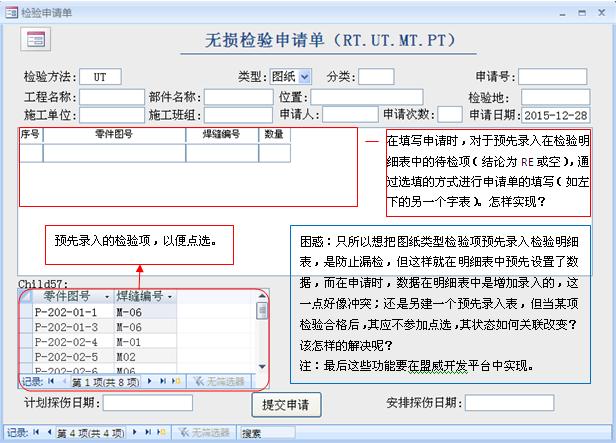Select the P-202-02-4 row record selector
The width and height of the screenshot is (616, 443).
pyautogui.click(x=25, y=341)
